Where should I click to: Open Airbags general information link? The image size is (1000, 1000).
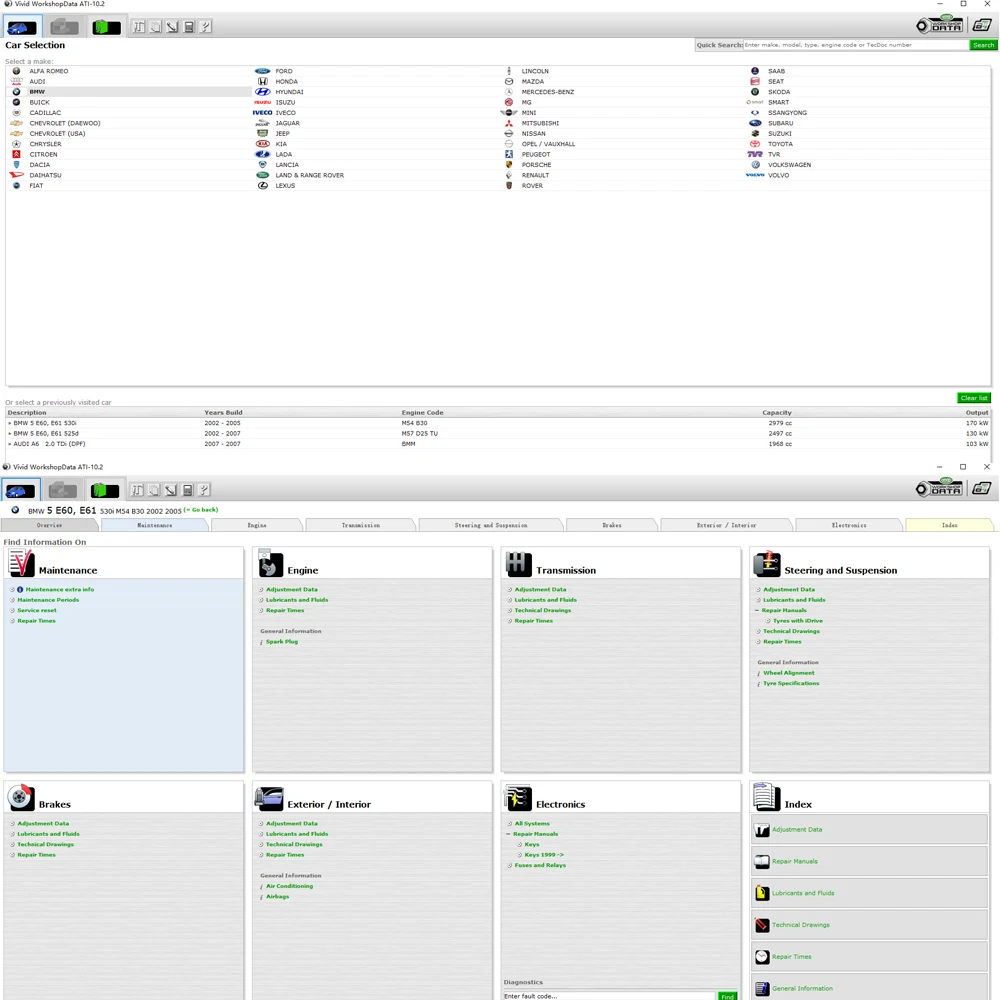coord(277,897)
